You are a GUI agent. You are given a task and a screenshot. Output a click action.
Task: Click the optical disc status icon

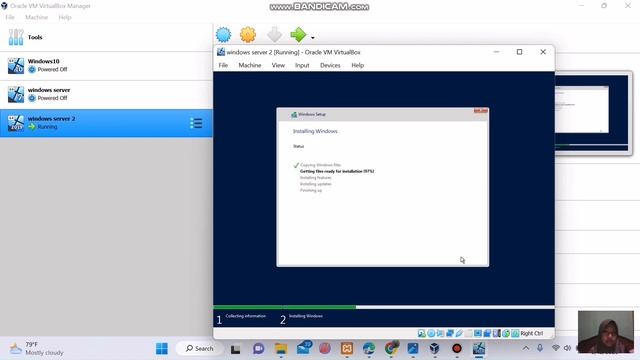pyautogui.click(x=431, y=333)
